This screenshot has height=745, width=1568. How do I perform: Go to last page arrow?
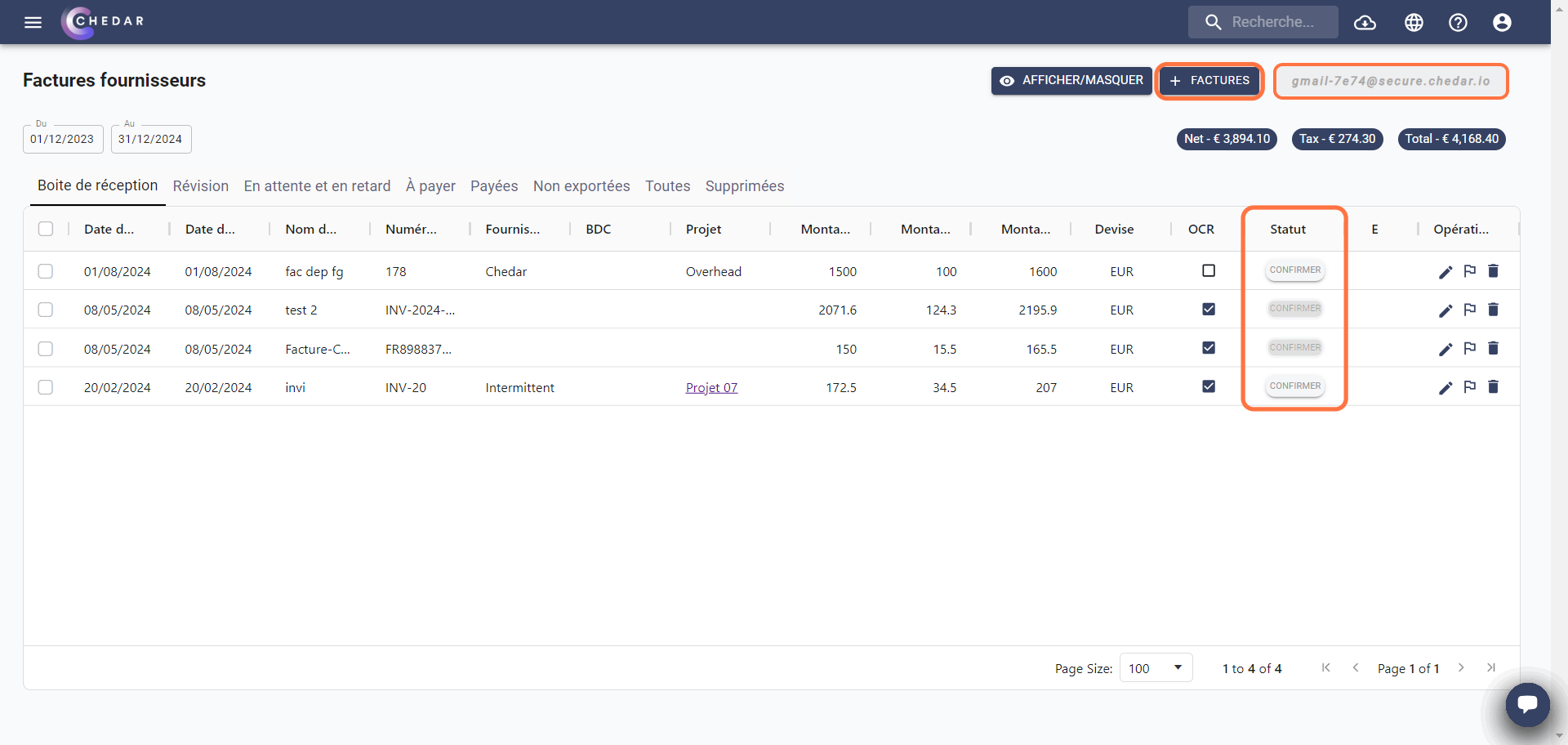coord(1491,668)
